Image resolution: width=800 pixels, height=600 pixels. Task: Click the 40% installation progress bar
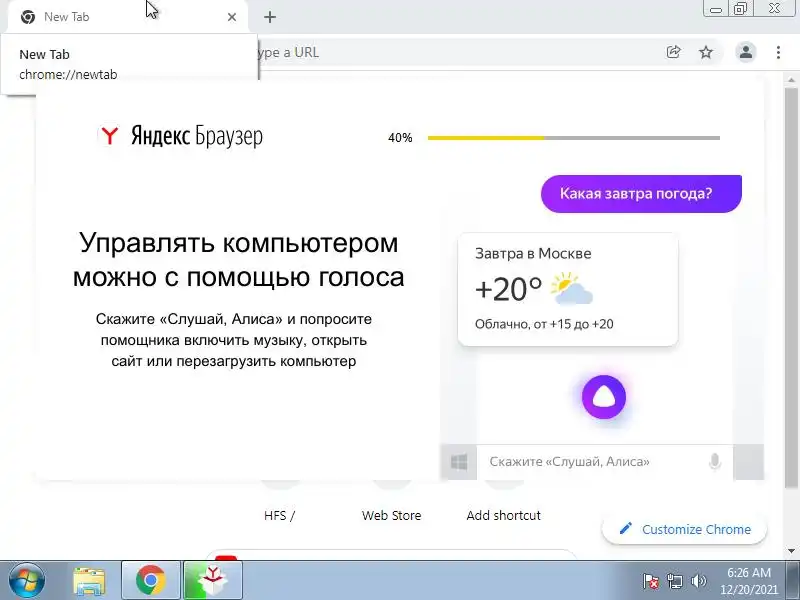point(573,138)
